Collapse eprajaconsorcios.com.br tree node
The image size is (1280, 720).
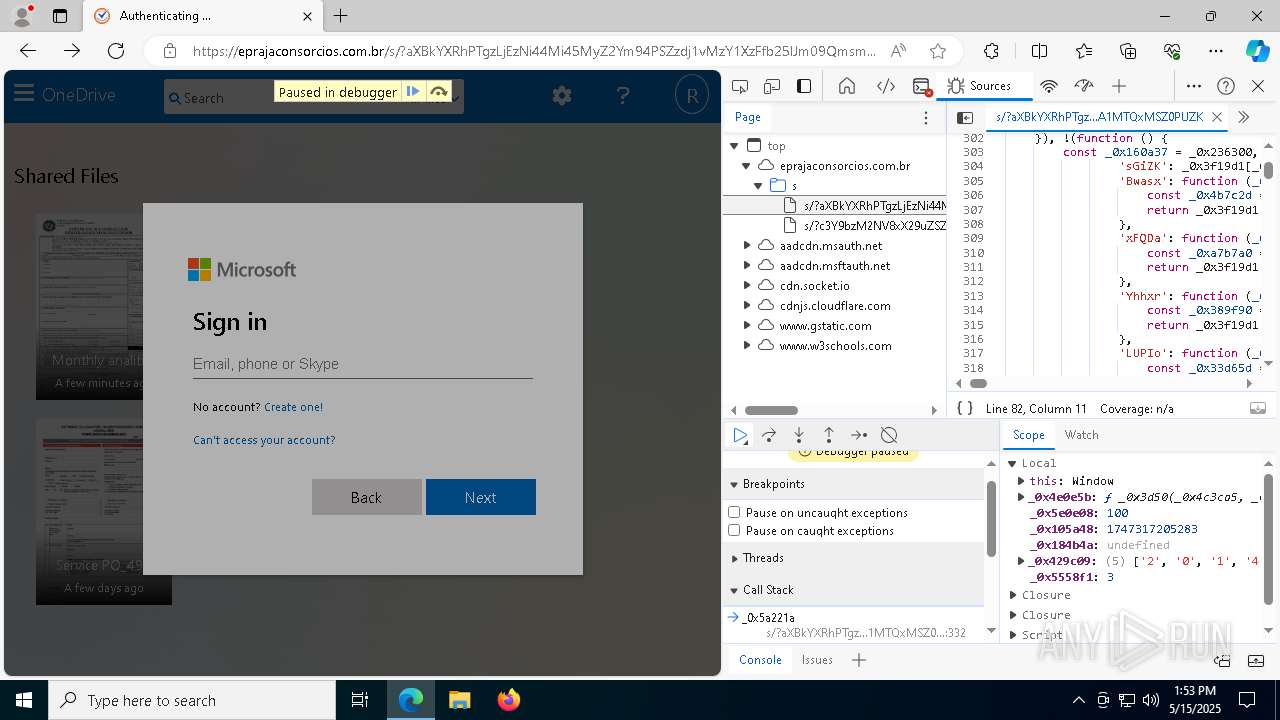tap(746, 165)
